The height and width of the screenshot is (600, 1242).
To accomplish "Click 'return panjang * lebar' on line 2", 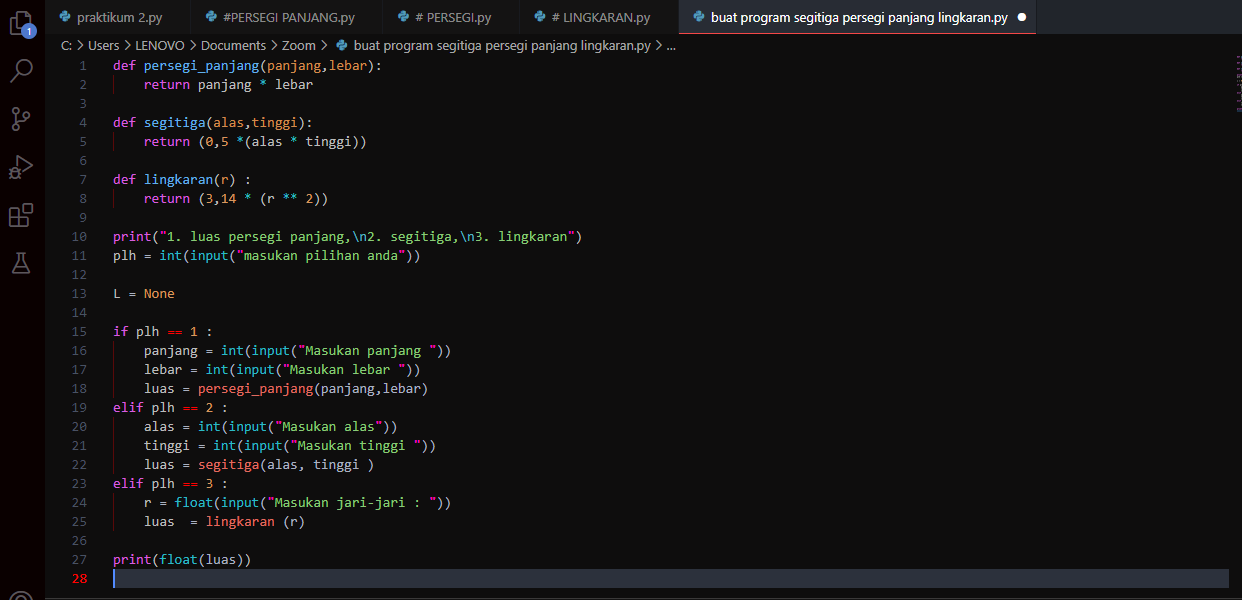I will 228,84.
